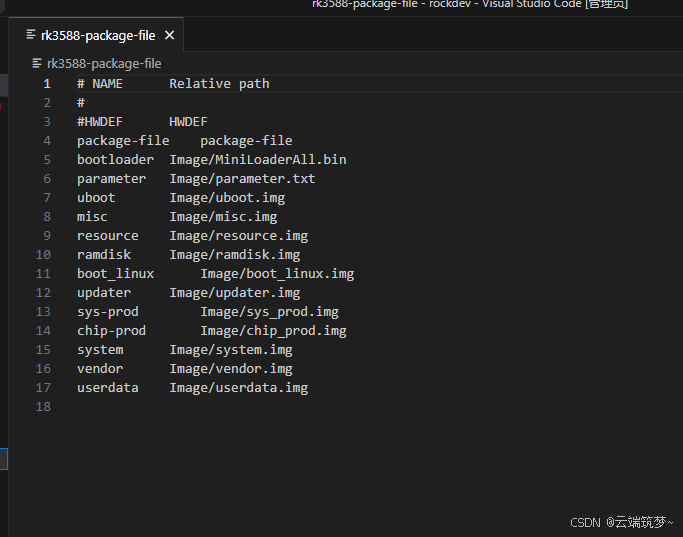The image size is (683, 537).
Task: Click 'system' name on line 15
Action: 100,350
